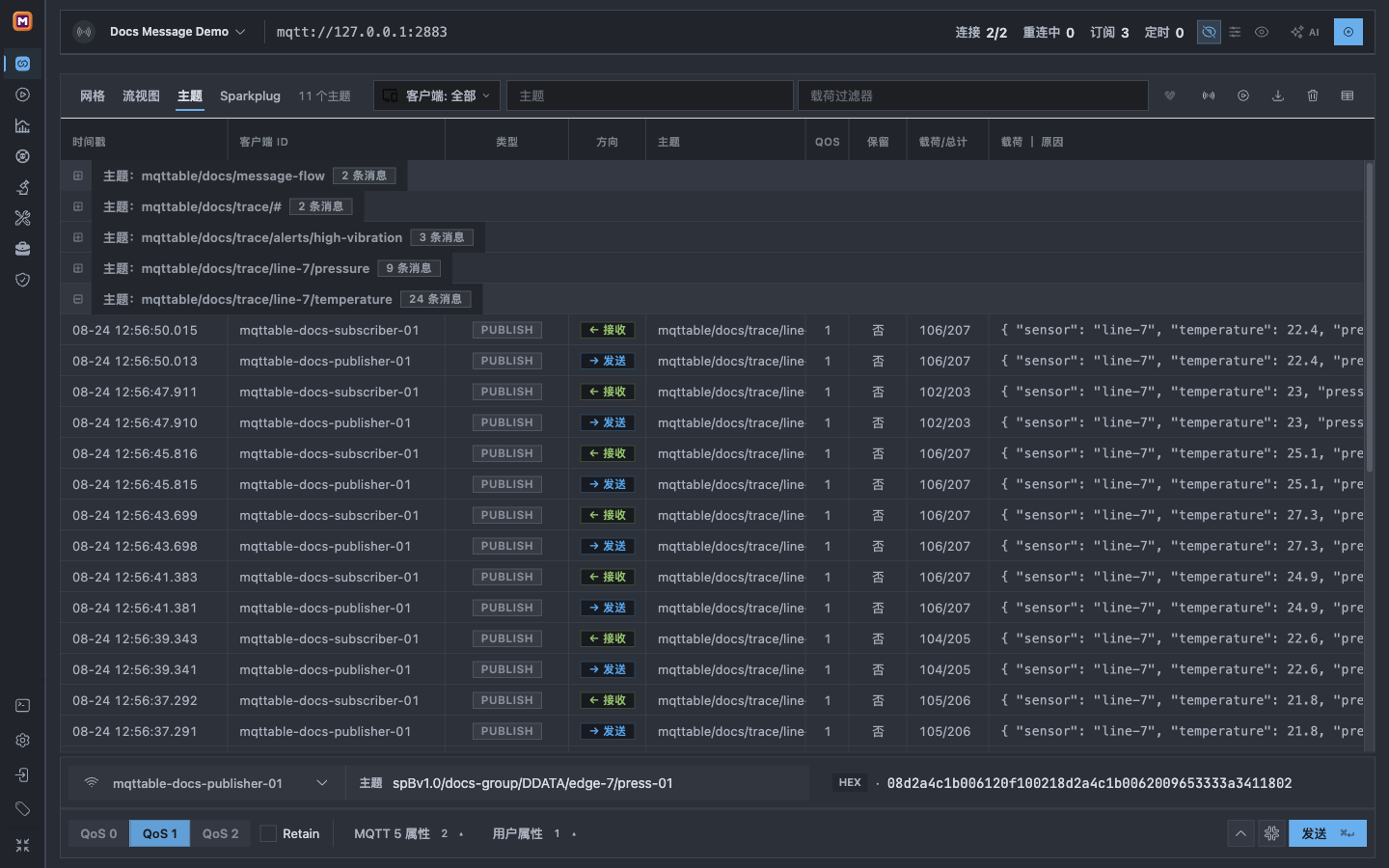
Task: Click the 订阅 3 subscriptions counter
Action: (x=1109, y=32)
